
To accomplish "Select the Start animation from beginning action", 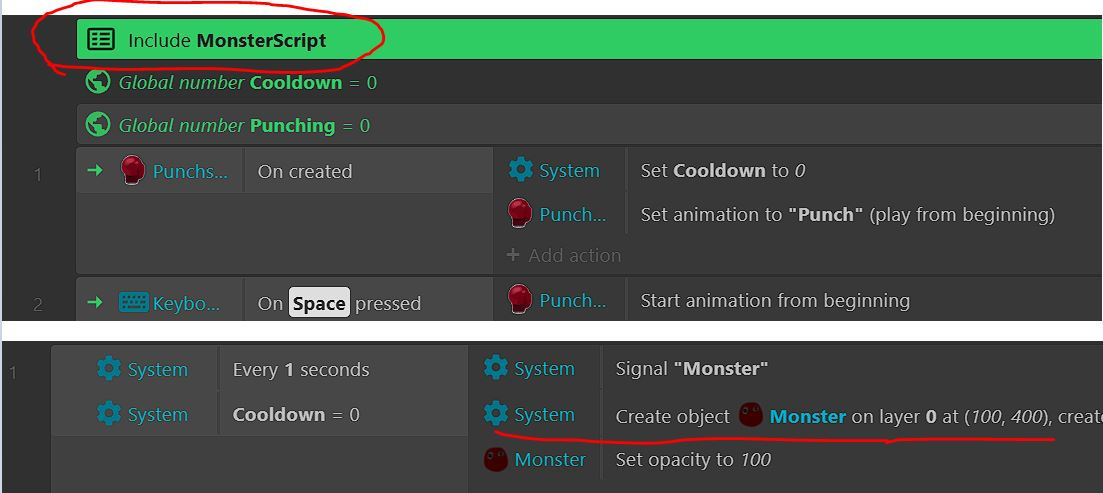I will pyautogui.click(x=775, y=301).
